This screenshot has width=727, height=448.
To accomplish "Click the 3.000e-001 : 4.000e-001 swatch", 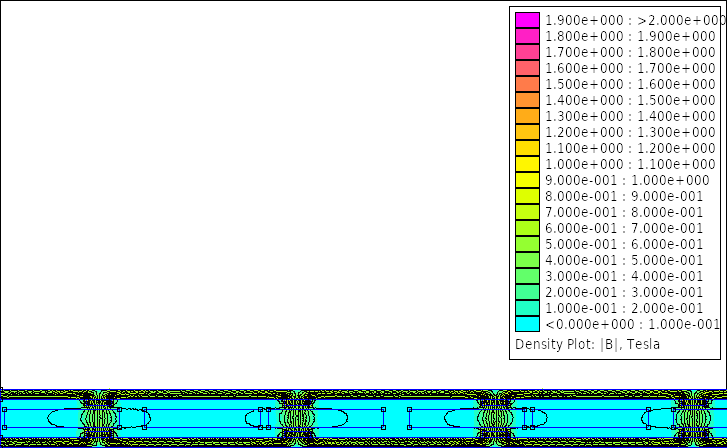I will [527, 276].
